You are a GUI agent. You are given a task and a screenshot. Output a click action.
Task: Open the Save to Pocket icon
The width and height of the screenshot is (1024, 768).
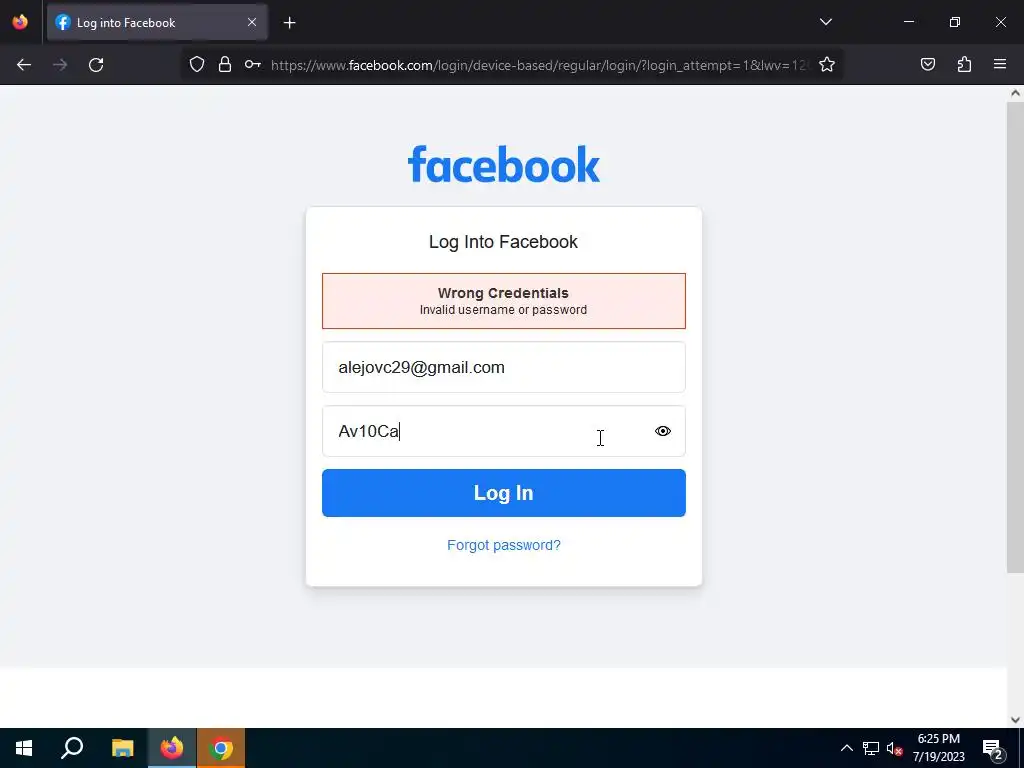(927, 64)
